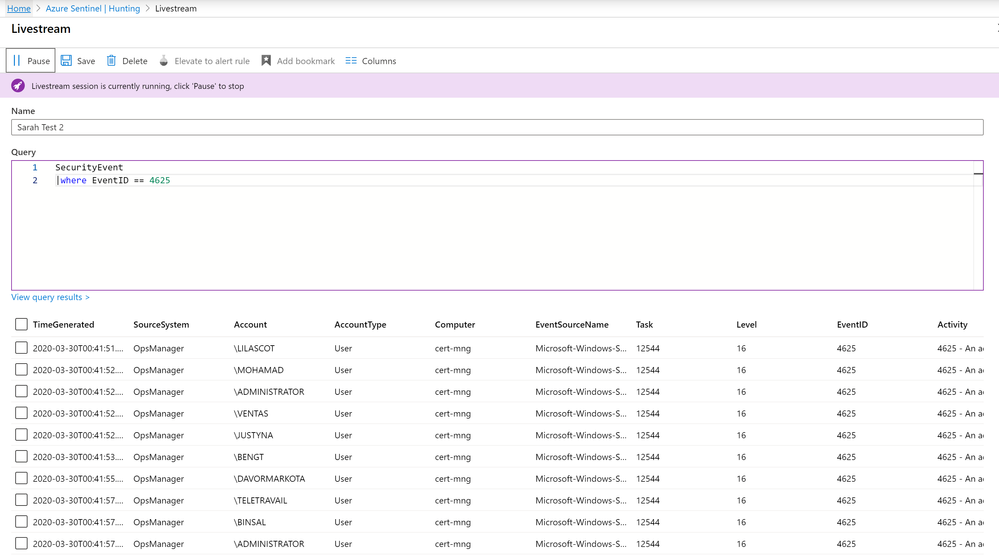The width and height of the screenshot is (999, 555).
Task: Sort by the TimeGenerated column header
Action: 63,325
